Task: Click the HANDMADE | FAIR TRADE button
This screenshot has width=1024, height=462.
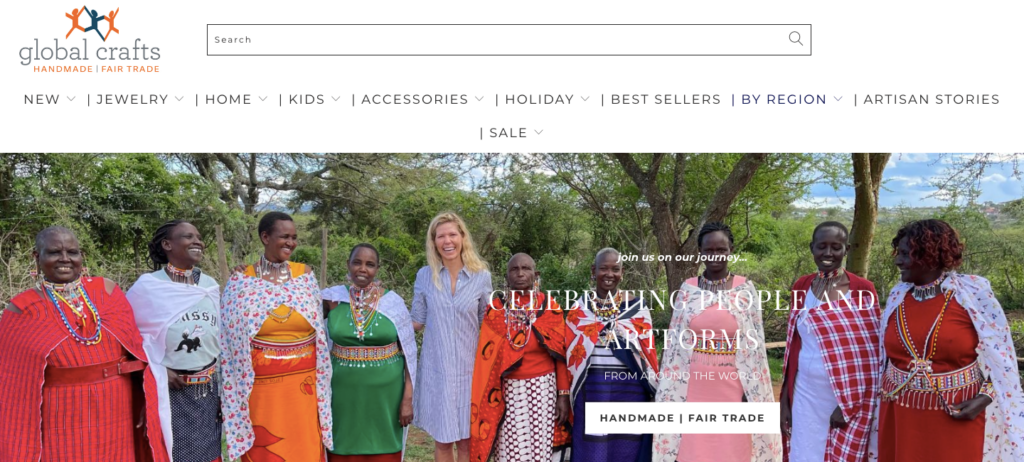Action: (x=682, y=418)
